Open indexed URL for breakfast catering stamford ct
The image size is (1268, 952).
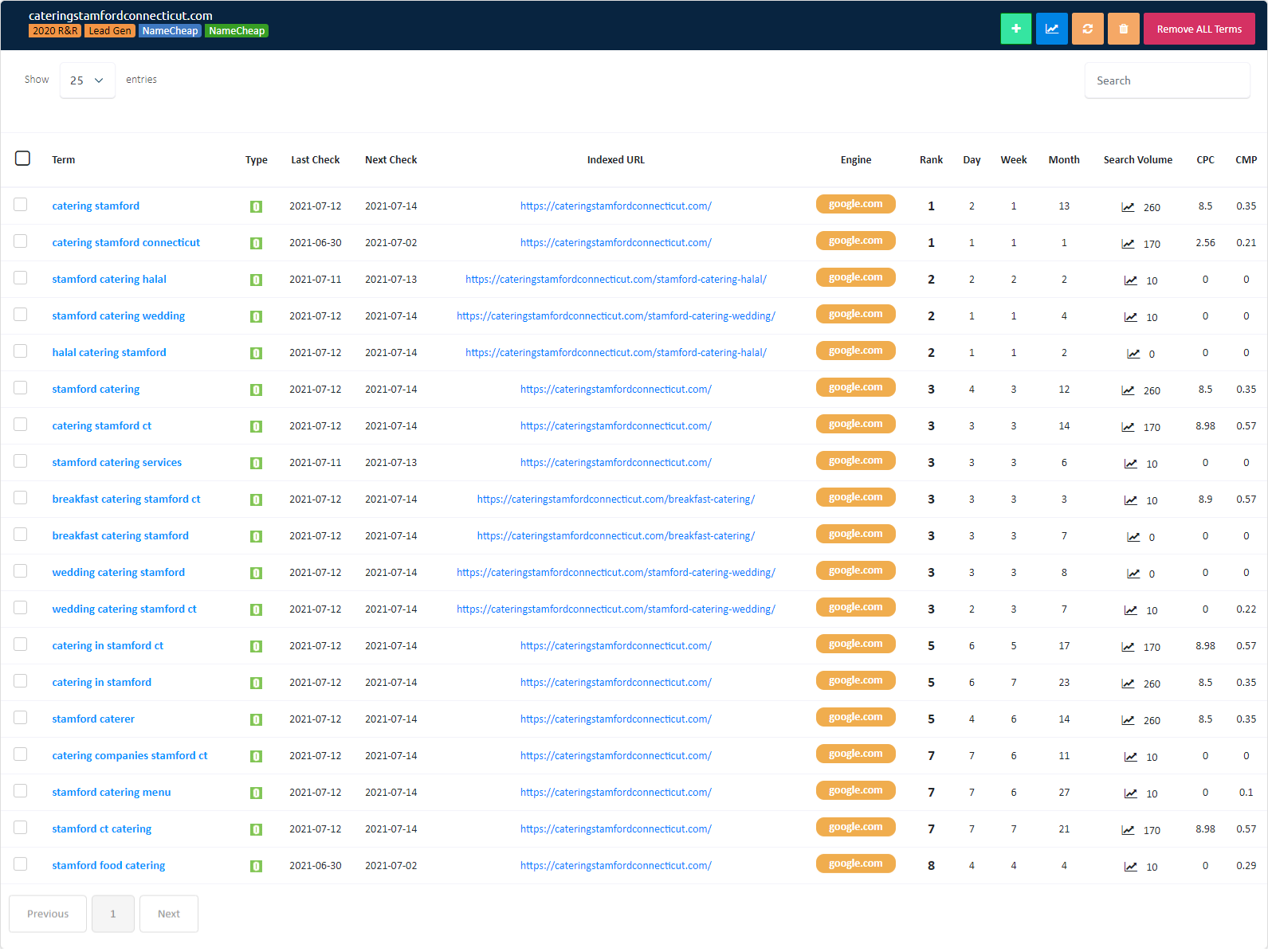616,500
